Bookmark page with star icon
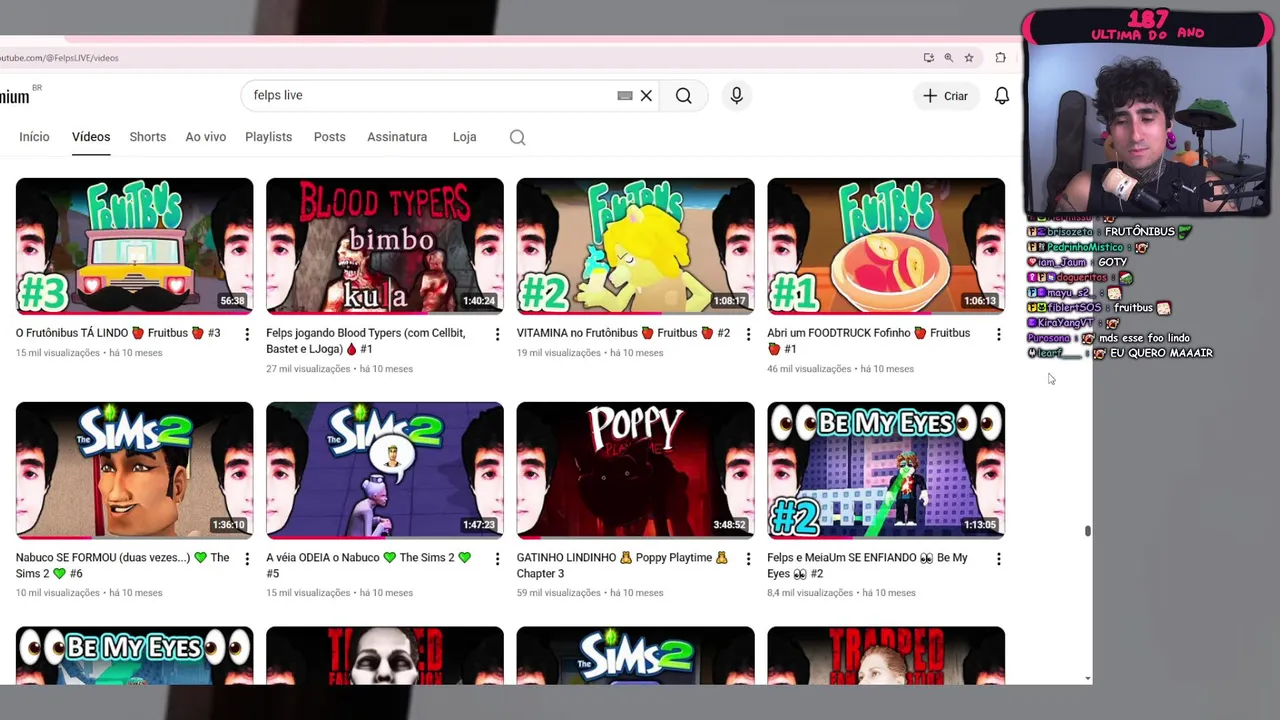1280x720 pixels. pyautogui.click(x=968, y=58)
